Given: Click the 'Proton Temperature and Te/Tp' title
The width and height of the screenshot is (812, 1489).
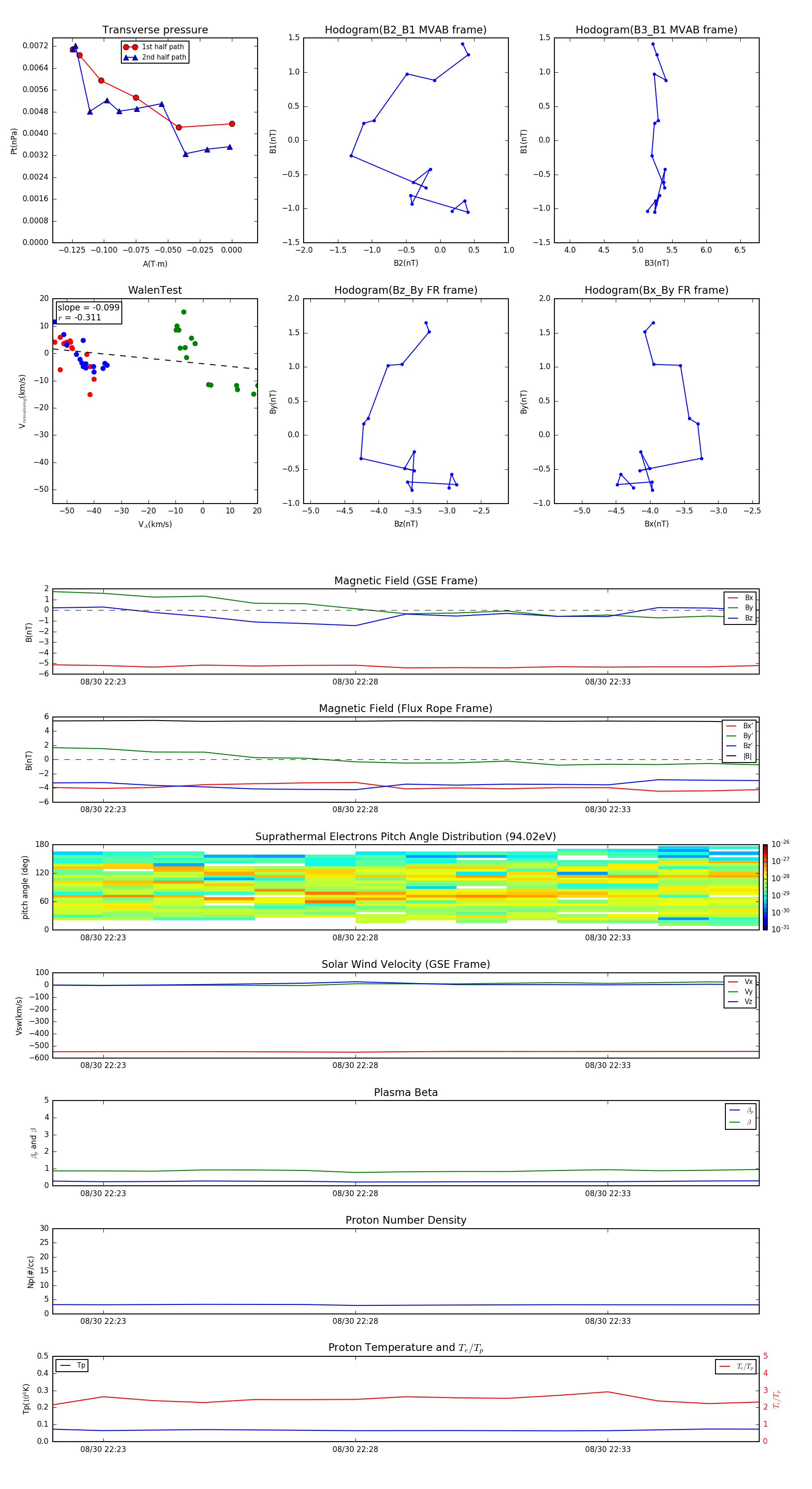Looking at the screenshot, I should click(x=406, y=1348).
